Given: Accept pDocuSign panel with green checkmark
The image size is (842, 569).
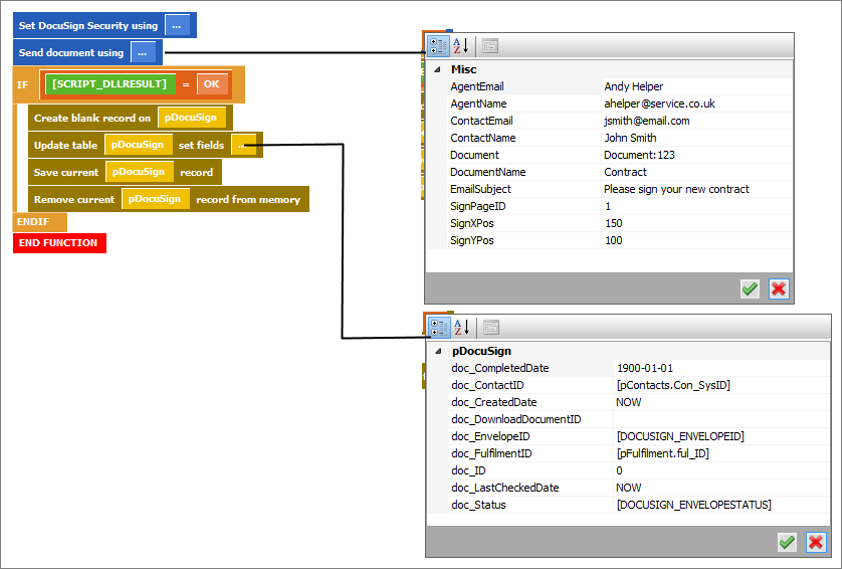Looking at the screenshot, I should (787, 542).
